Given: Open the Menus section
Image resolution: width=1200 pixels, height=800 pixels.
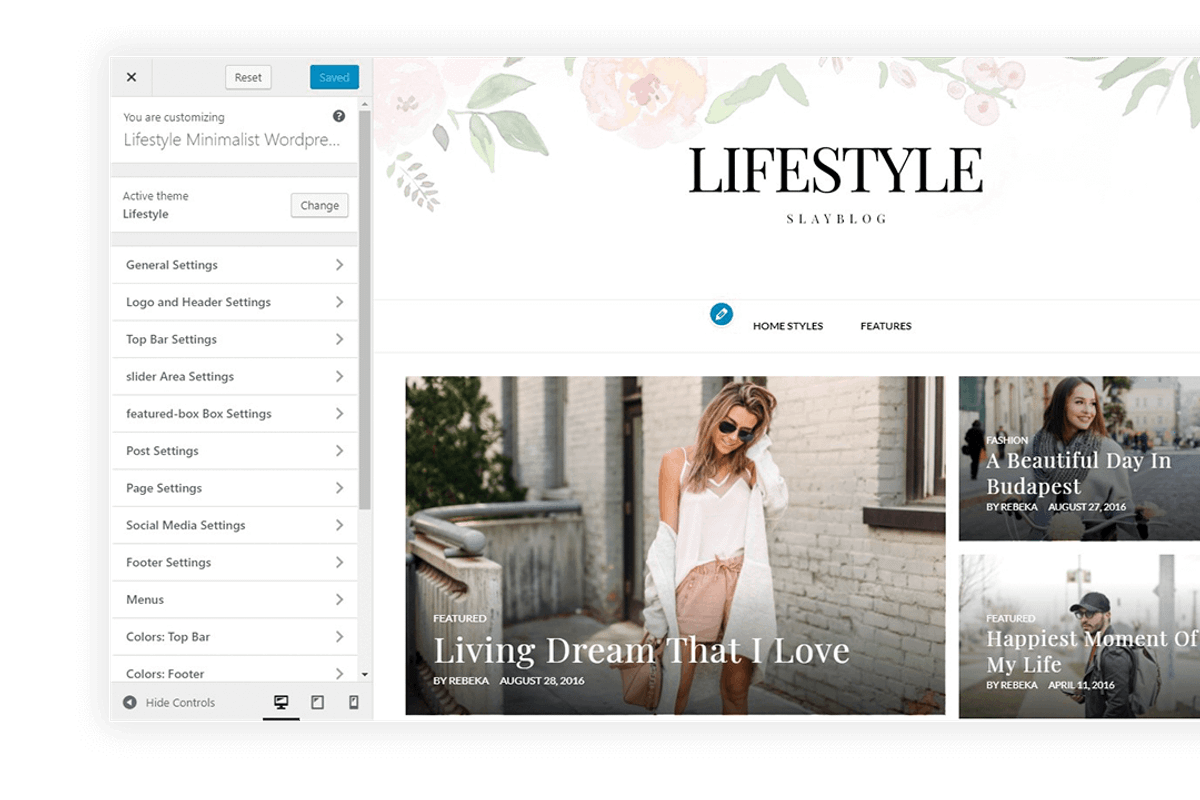Looking at the screenshot, I should (x=234, y=599).
